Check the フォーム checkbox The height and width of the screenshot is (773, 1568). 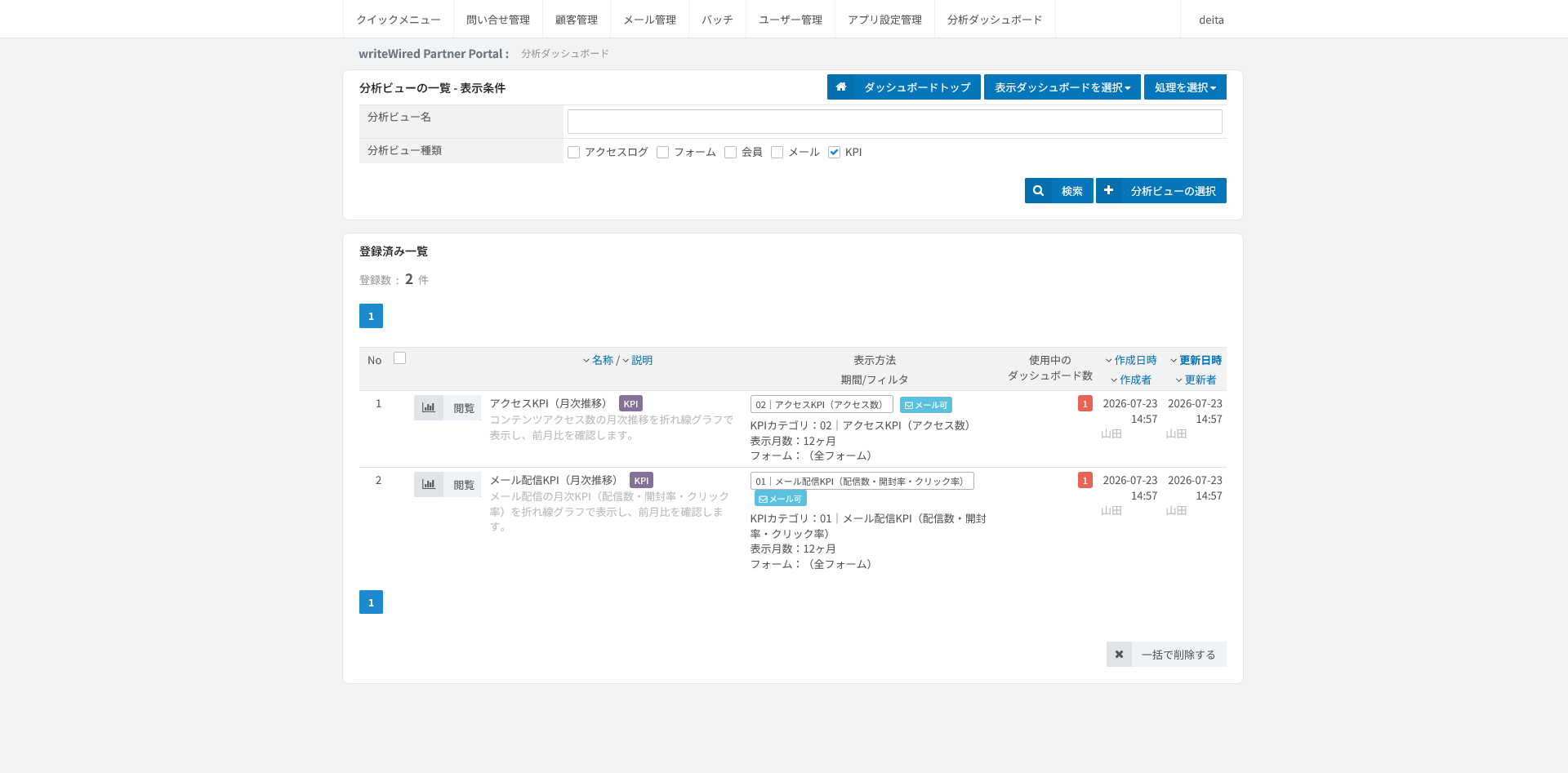pyautogui.click(x=663, y=153)
